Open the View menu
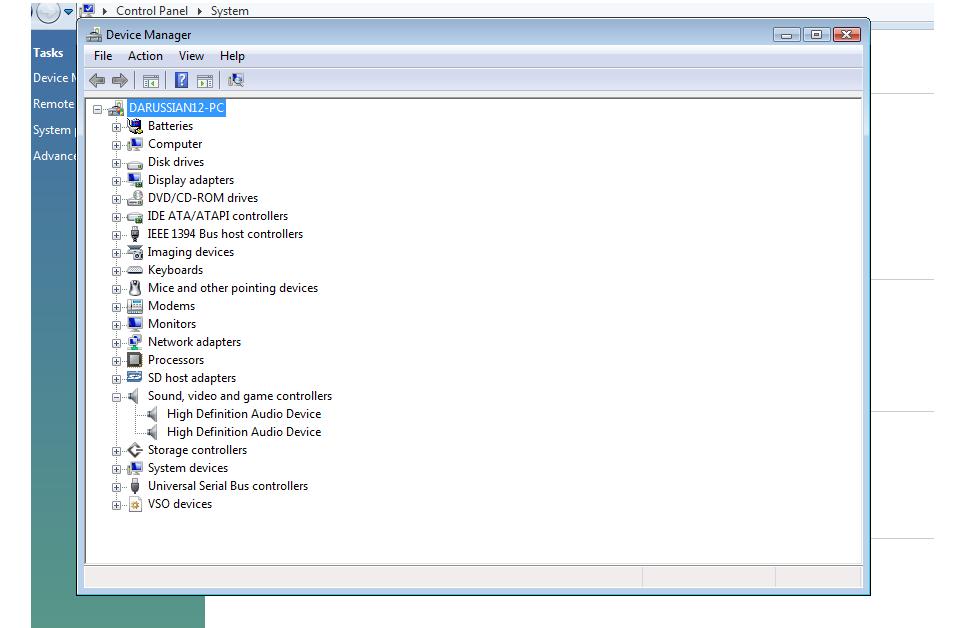The height and width of the screenshot is (628, 960). 191,56
